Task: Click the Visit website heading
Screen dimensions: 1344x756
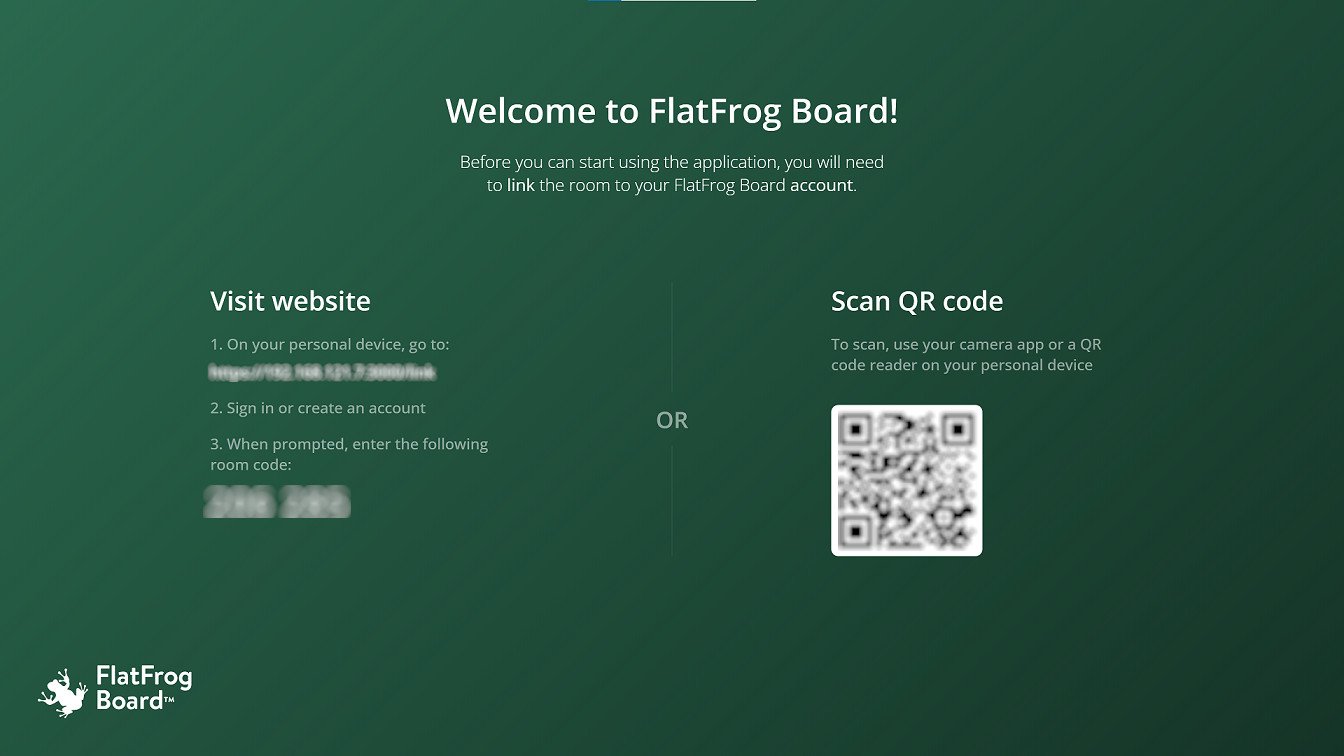Action: 290,301
